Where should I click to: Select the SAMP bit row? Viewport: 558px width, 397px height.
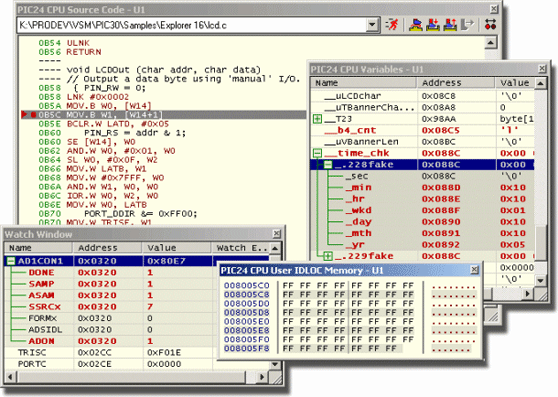coord(110,284)
